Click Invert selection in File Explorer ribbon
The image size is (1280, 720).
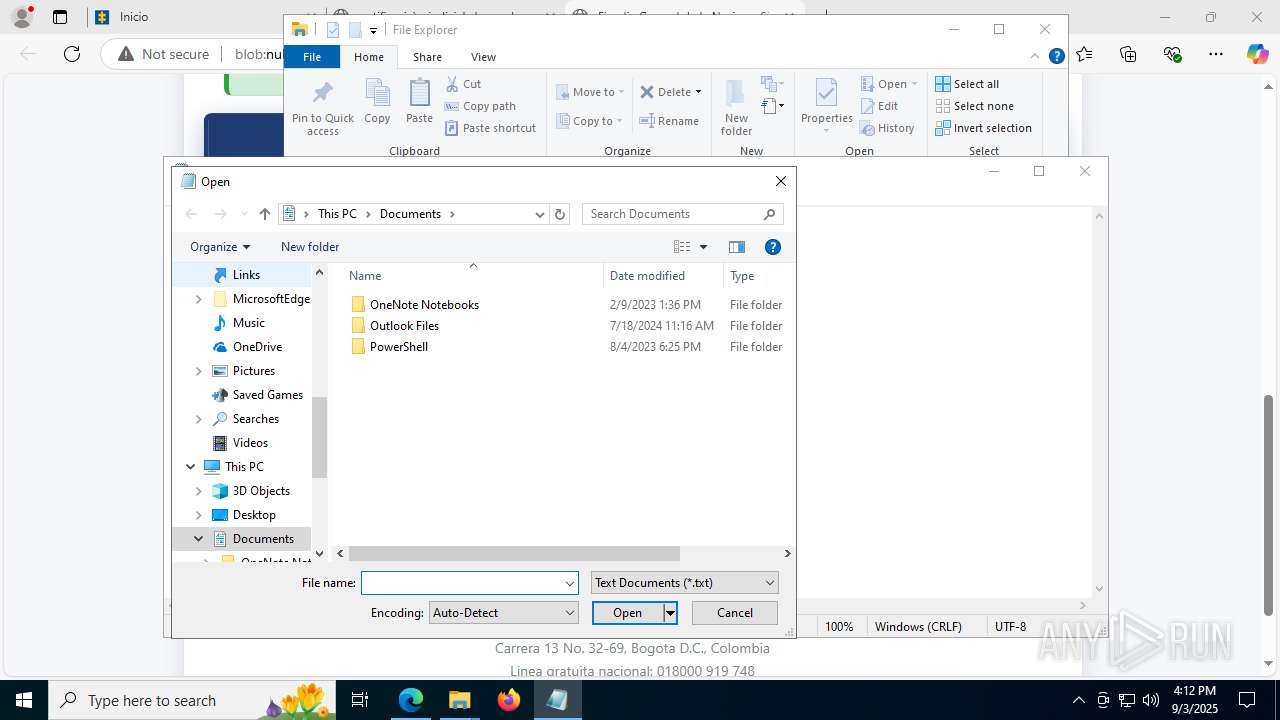point(984,128)
